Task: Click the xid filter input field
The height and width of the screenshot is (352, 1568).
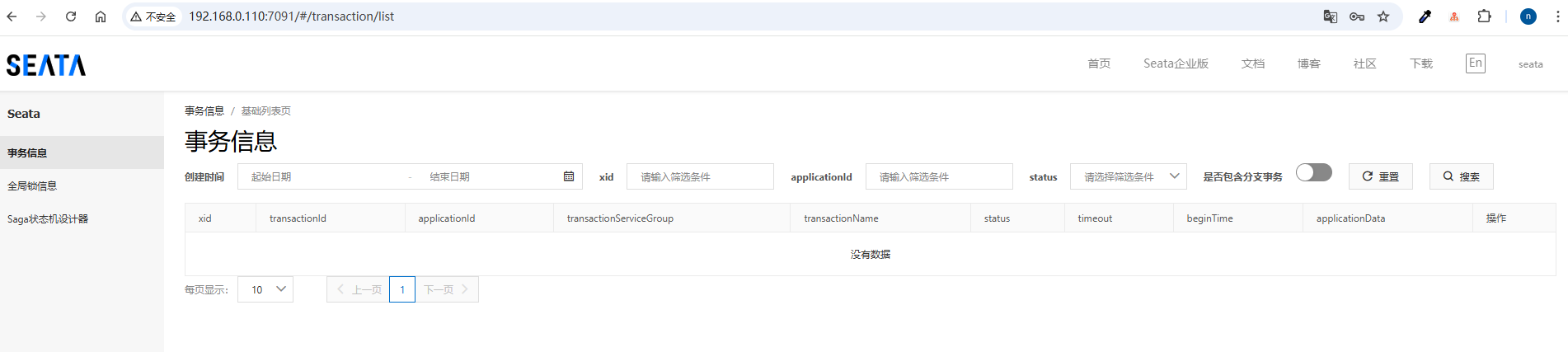Action: pos(699,176)
